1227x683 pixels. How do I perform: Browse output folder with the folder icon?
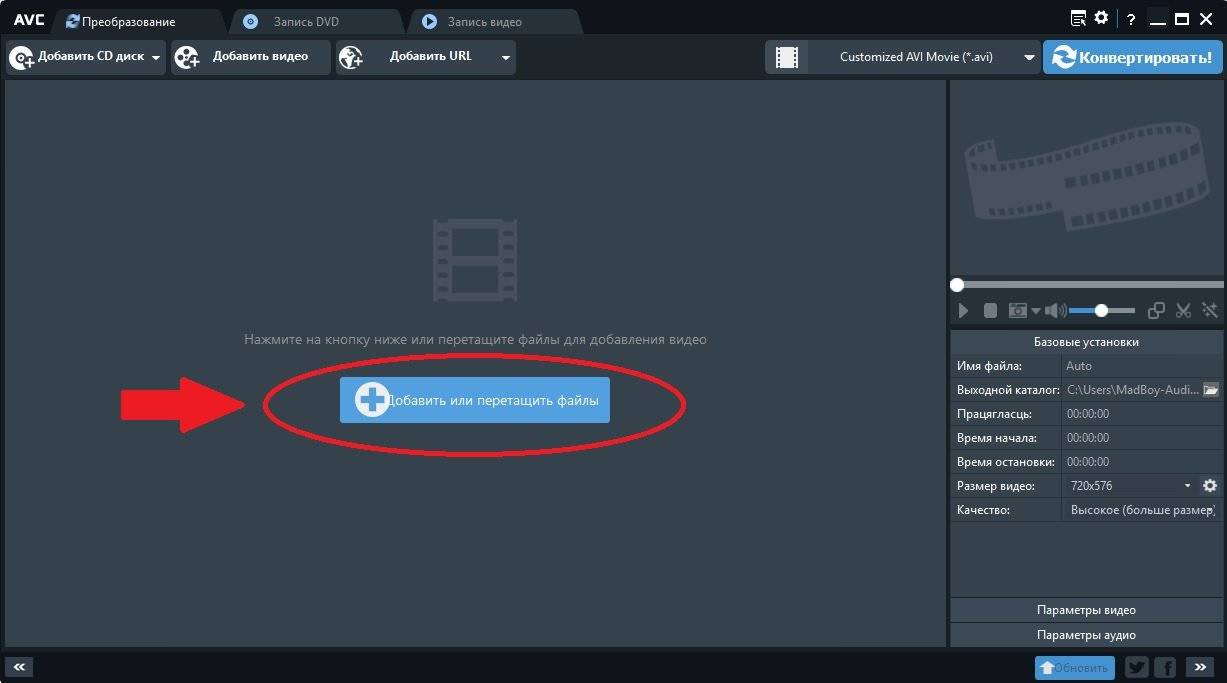click(1210, 390)
